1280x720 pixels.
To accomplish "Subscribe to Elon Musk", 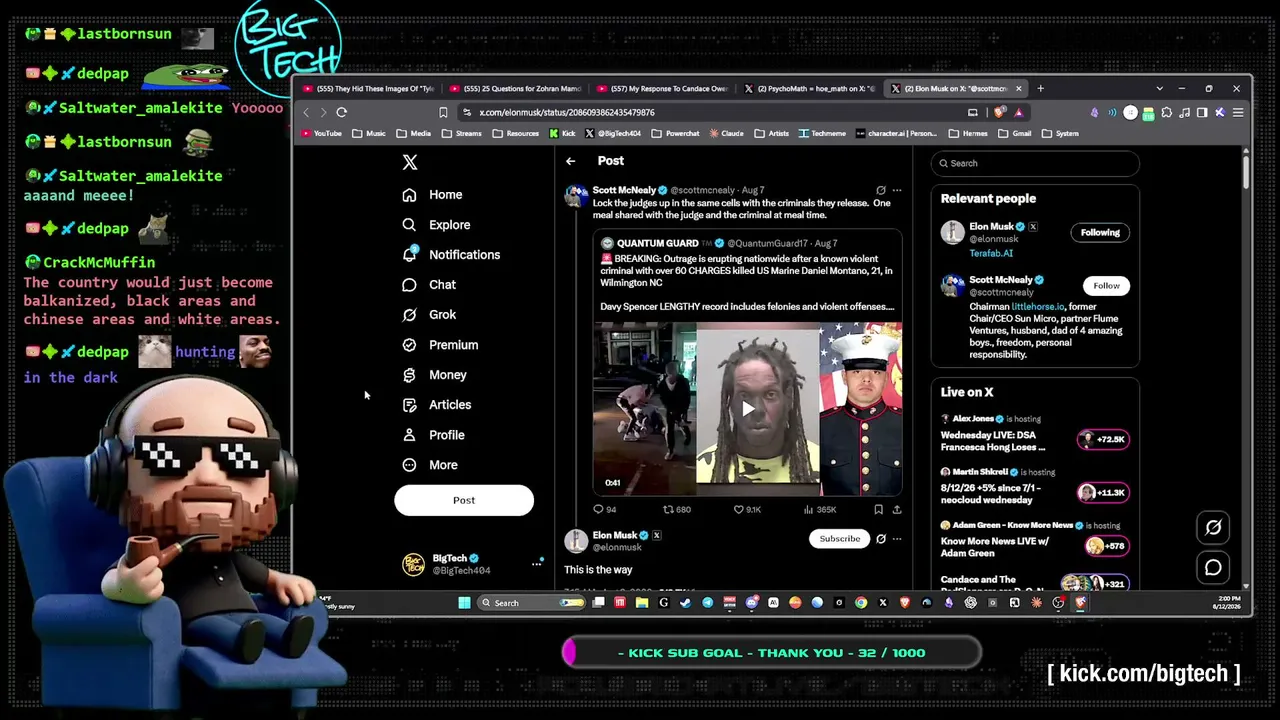I will click(x=840, y=539).
